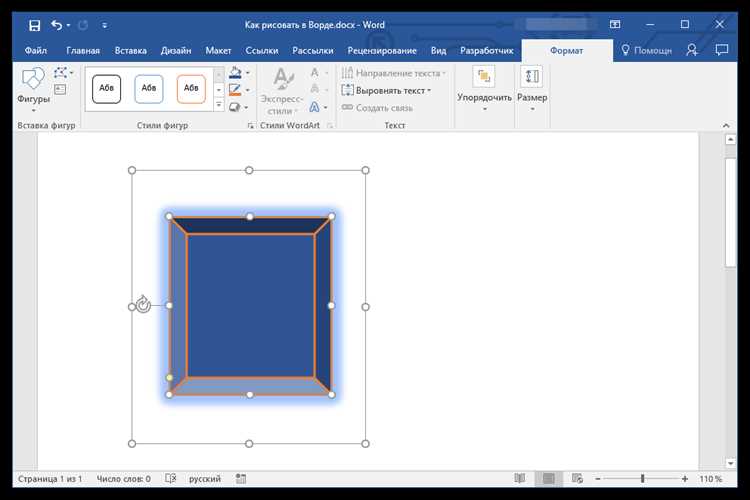Open proofing spell-check status icon

(171, 478)
